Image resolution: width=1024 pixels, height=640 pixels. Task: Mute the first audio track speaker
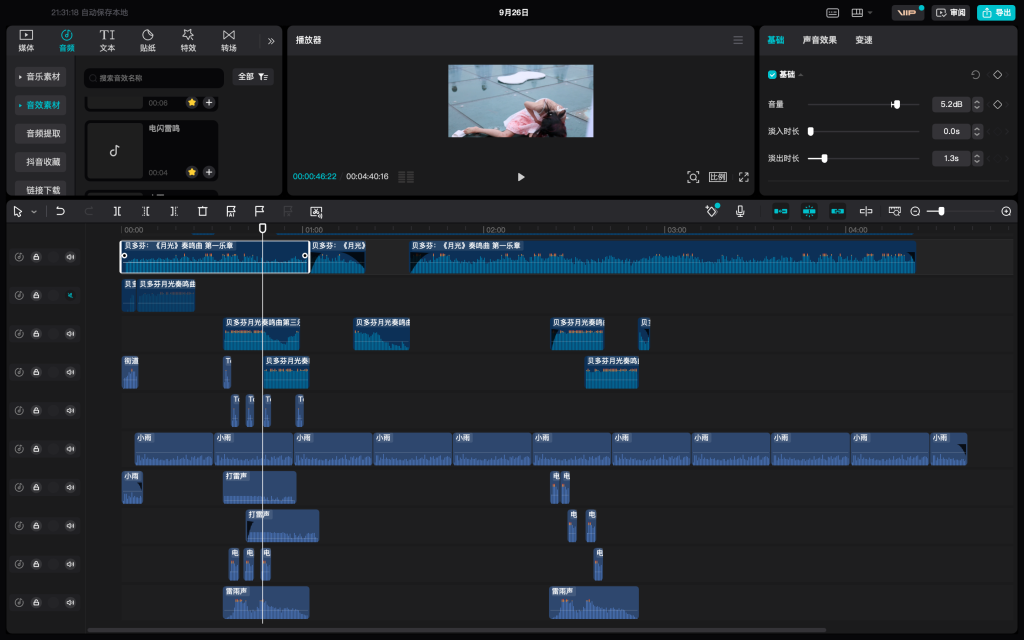(x=70, y=257)
